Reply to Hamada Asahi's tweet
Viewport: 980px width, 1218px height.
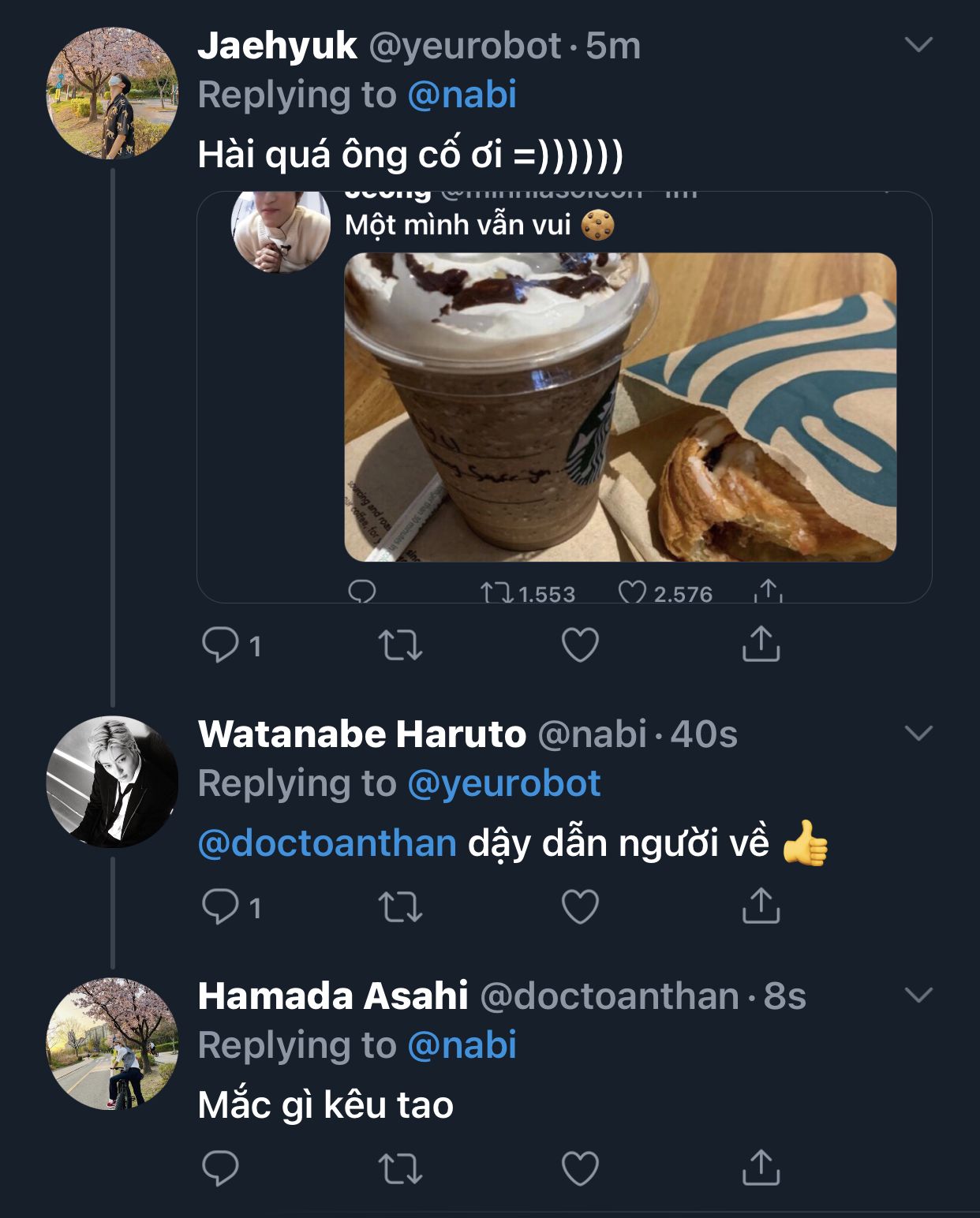tap(220, 1168)
